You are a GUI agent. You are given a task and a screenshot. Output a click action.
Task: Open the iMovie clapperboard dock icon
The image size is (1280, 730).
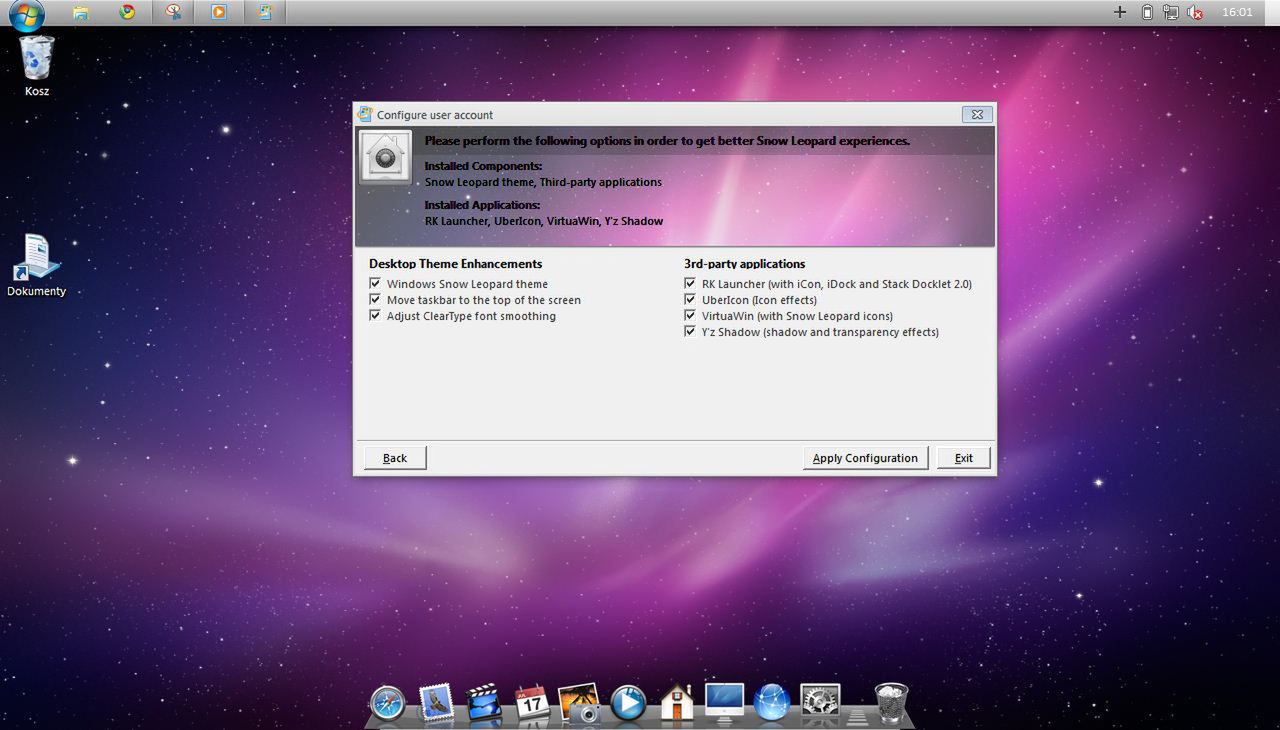(484, 703)
